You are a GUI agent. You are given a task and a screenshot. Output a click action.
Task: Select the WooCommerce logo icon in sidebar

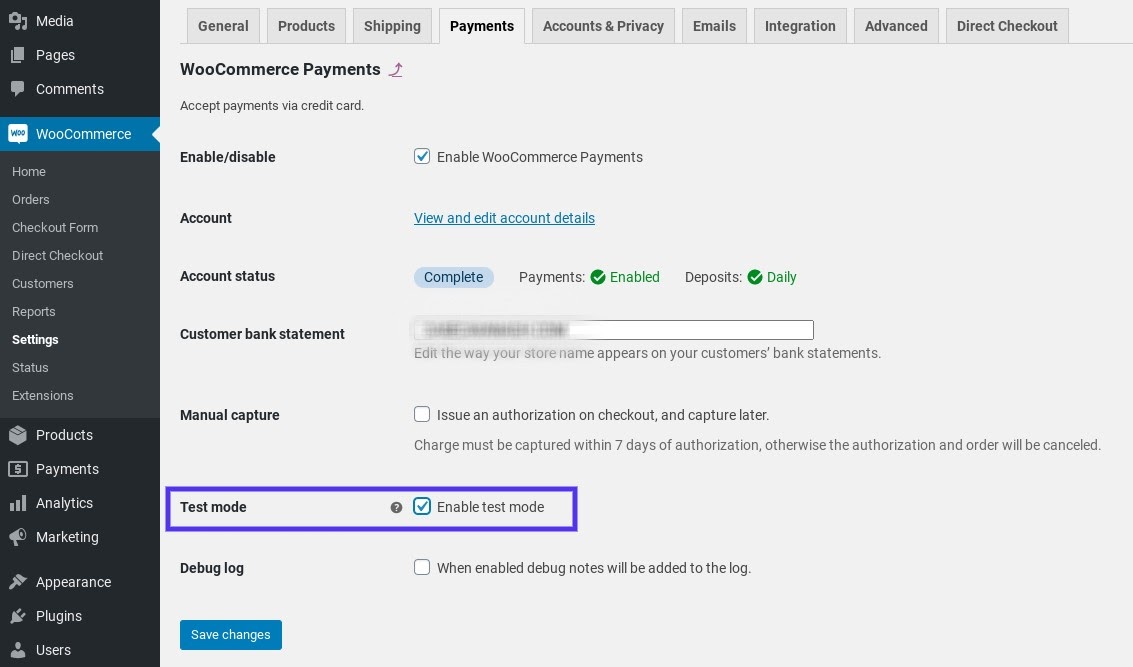pyautogui.click(x=18, y=133)
